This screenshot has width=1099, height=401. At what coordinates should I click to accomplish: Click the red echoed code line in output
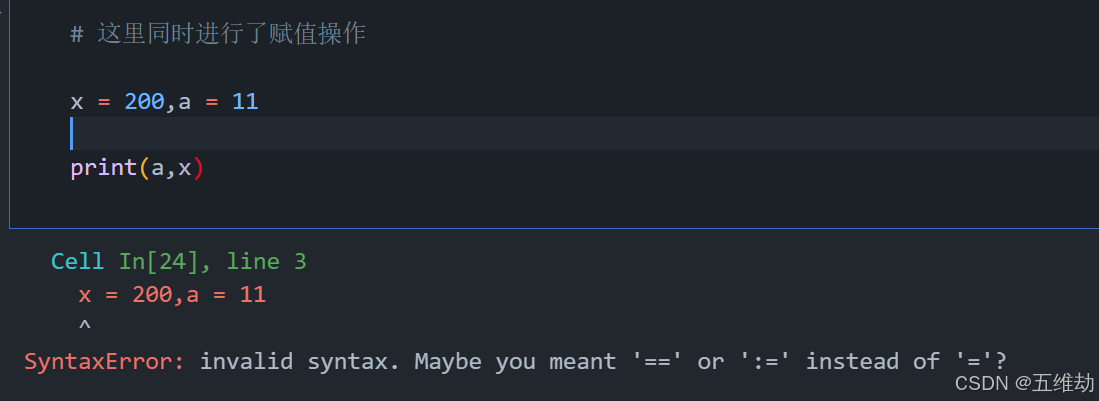(171, 294)
